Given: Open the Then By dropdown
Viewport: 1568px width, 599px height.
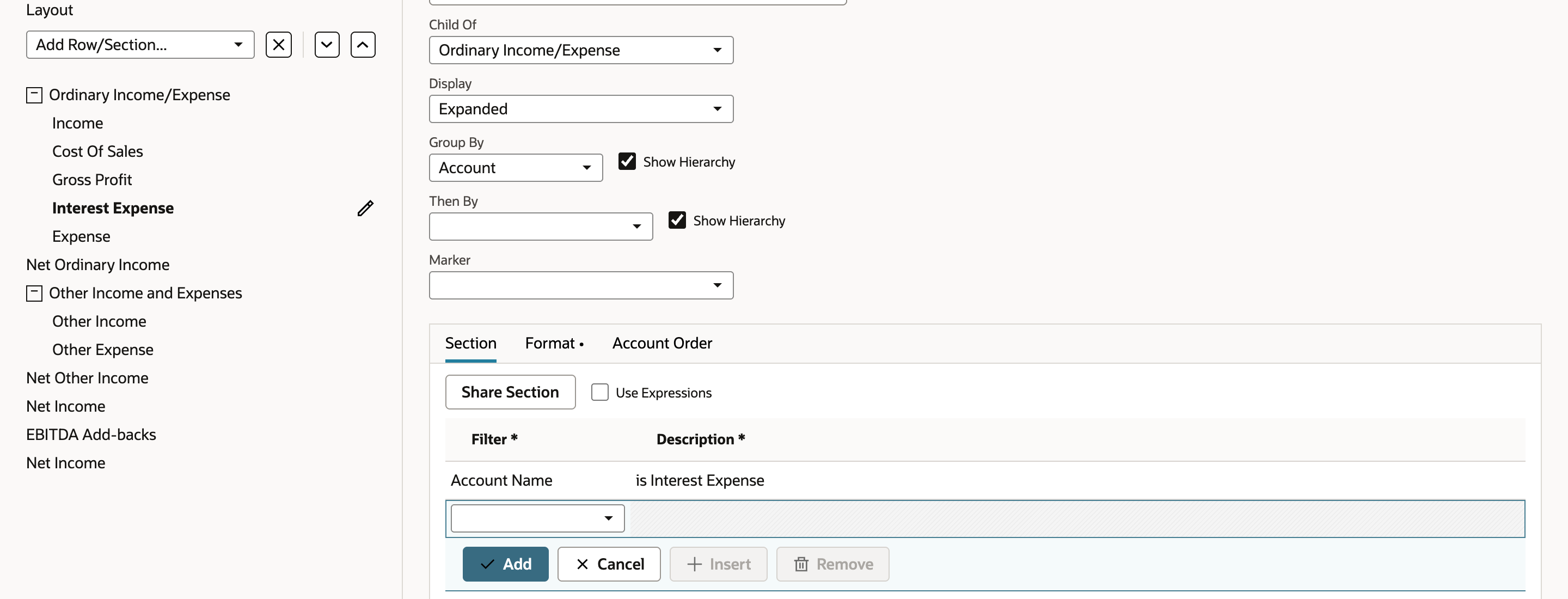Looking at the screenshot, I should [x=541, y=227].
